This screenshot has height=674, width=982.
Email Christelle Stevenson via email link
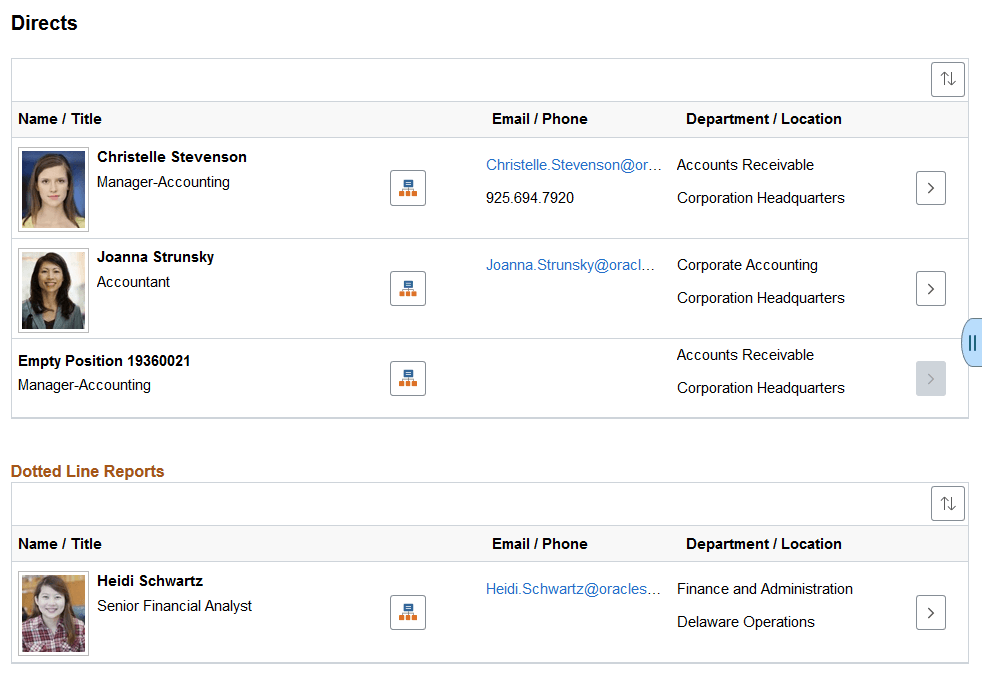click(574, 165)
